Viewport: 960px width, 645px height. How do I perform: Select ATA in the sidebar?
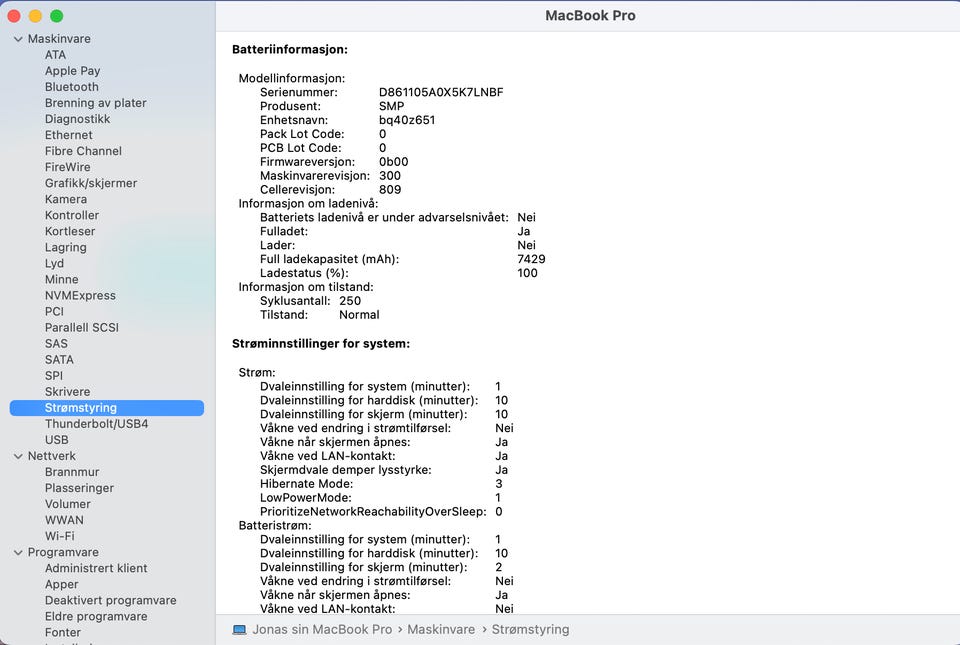[55, 55]
